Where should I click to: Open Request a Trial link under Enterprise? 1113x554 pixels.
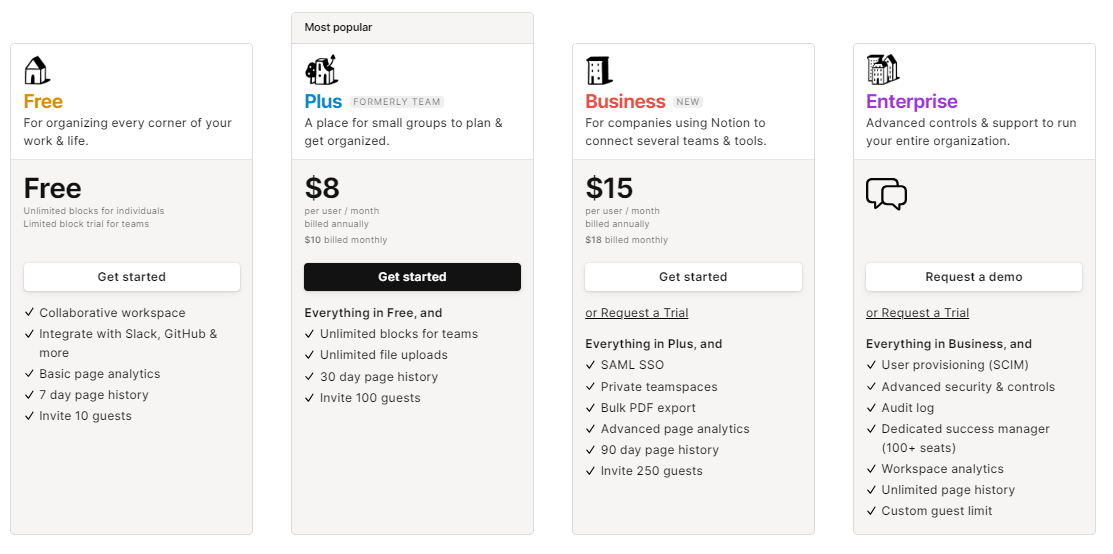coord(917,313)
